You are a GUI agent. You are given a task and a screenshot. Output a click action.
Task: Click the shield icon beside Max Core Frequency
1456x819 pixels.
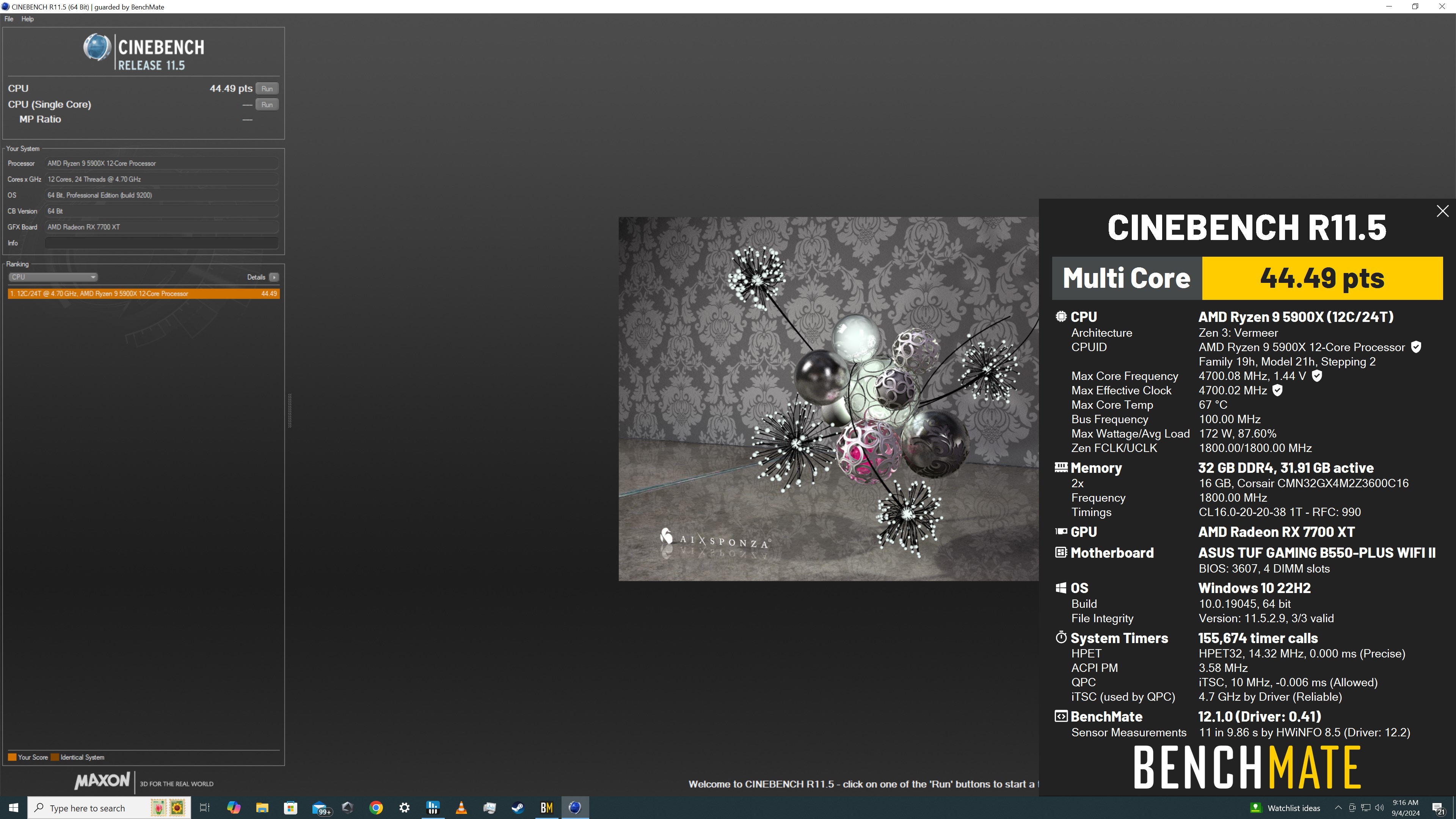(x=1317, y=376)
